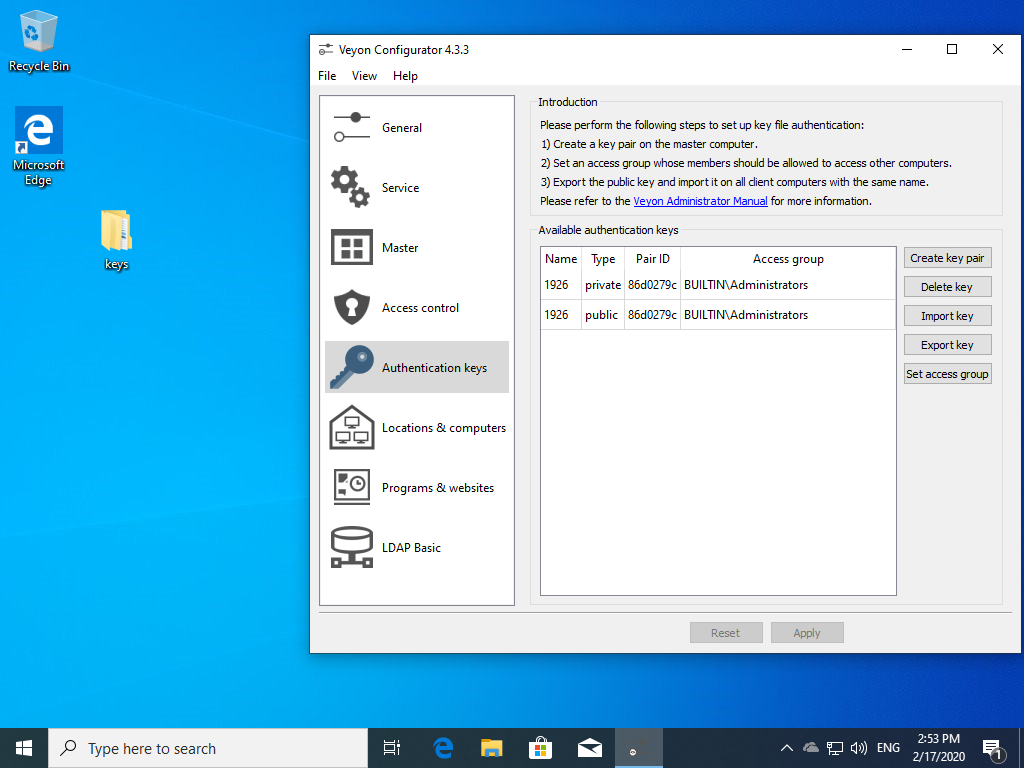Click the Export key button
This screenshot has width=1024, height=768.
point(948,345)
